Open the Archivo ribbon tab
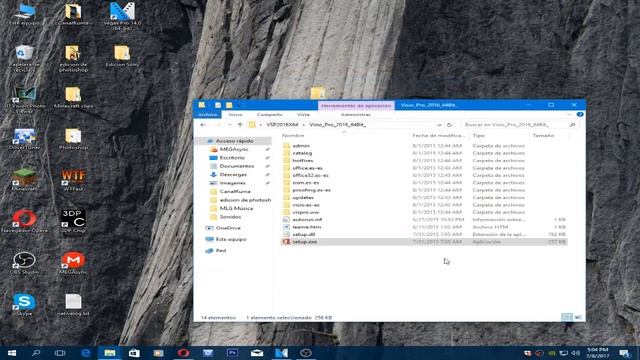The width and height of the screenshot is (640, 360). [207, 115]
